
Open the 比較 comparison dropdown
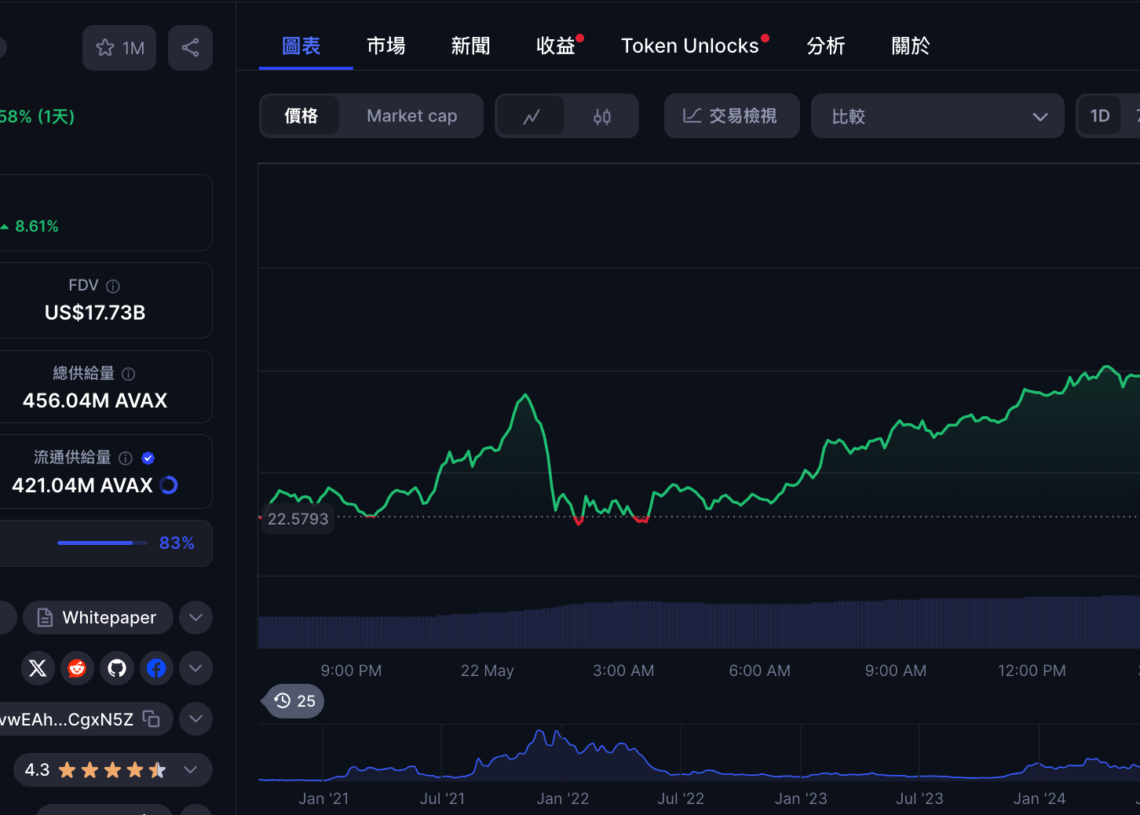click(x=937, y=116)
